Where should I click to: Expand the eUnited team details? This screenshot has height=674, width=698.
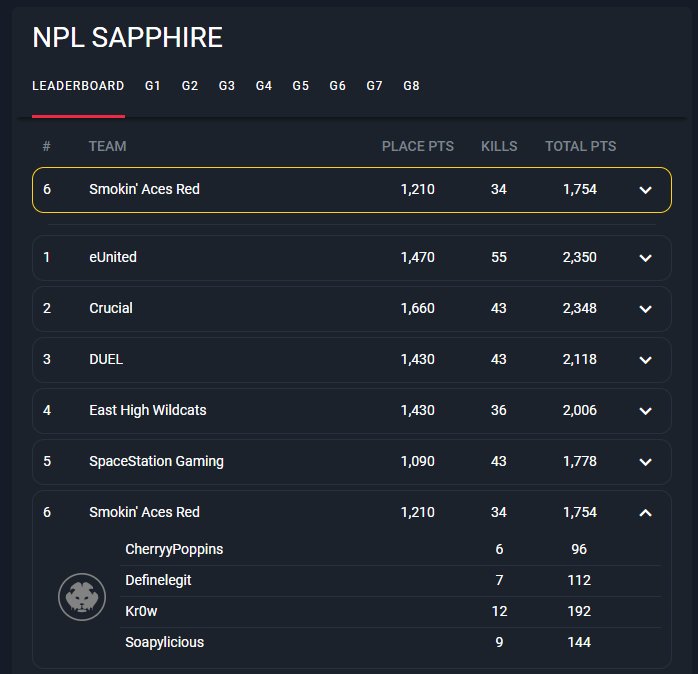click(x=645, y=258)
